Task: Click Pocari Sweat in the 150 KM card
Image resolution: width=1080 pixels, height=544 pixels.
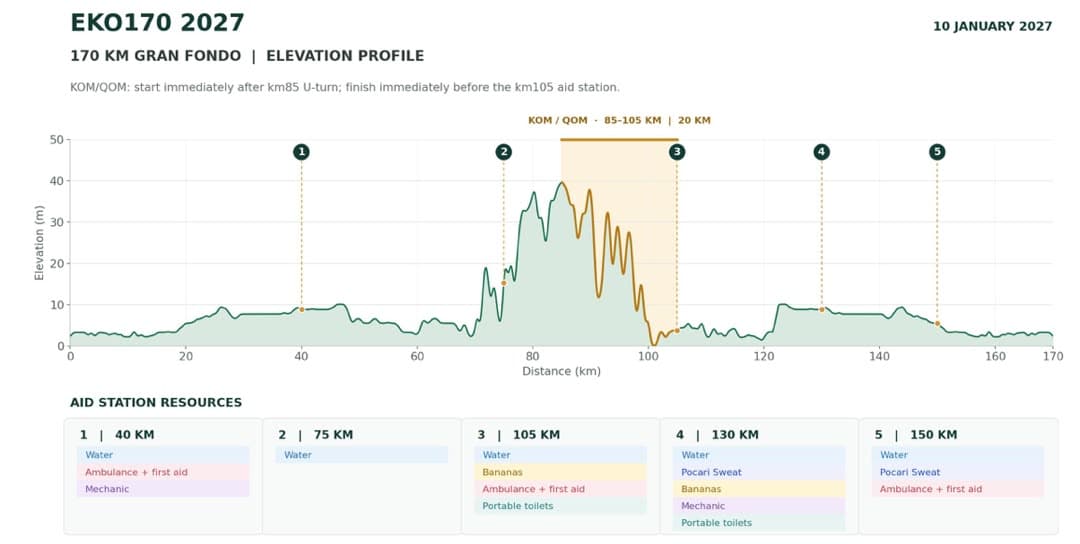Action: (957, 472)
